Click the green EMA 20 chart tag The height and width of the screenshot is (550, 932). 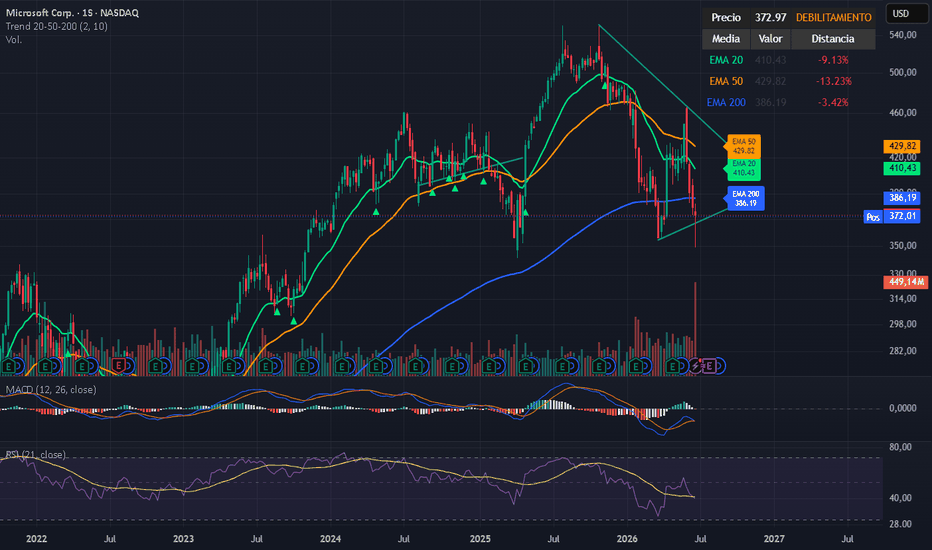tap(743, 168)
